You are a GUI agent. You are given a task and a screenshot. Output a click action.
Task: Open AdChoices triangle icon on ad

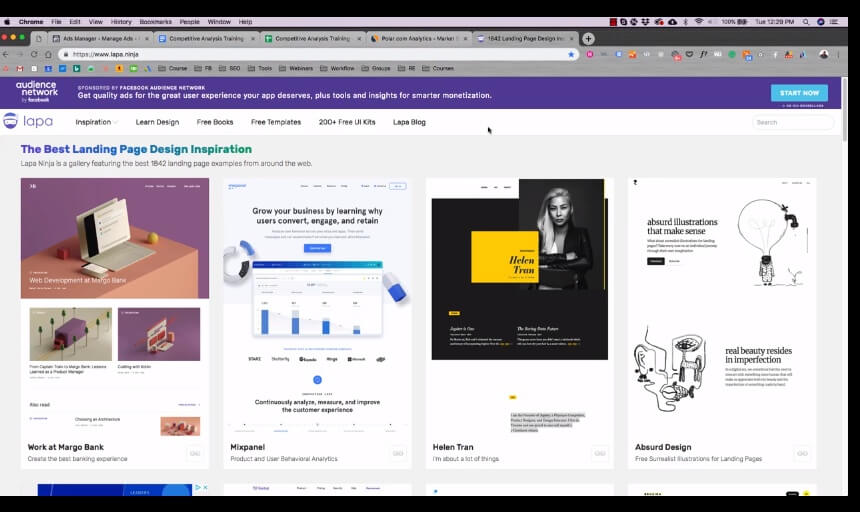click(x=198, y=487)
